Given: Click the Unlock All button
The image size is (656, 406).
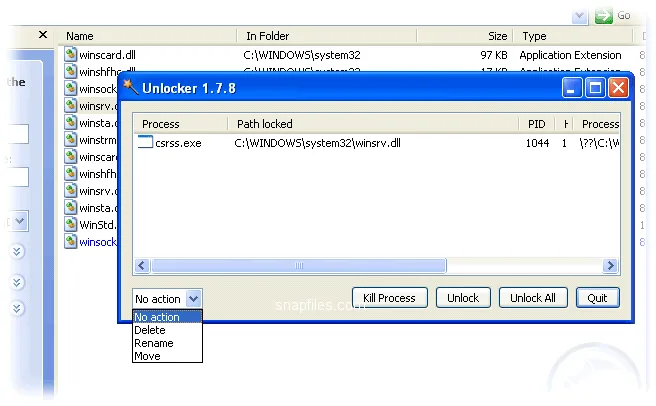Looking at the screenshot, I should 533,298.
